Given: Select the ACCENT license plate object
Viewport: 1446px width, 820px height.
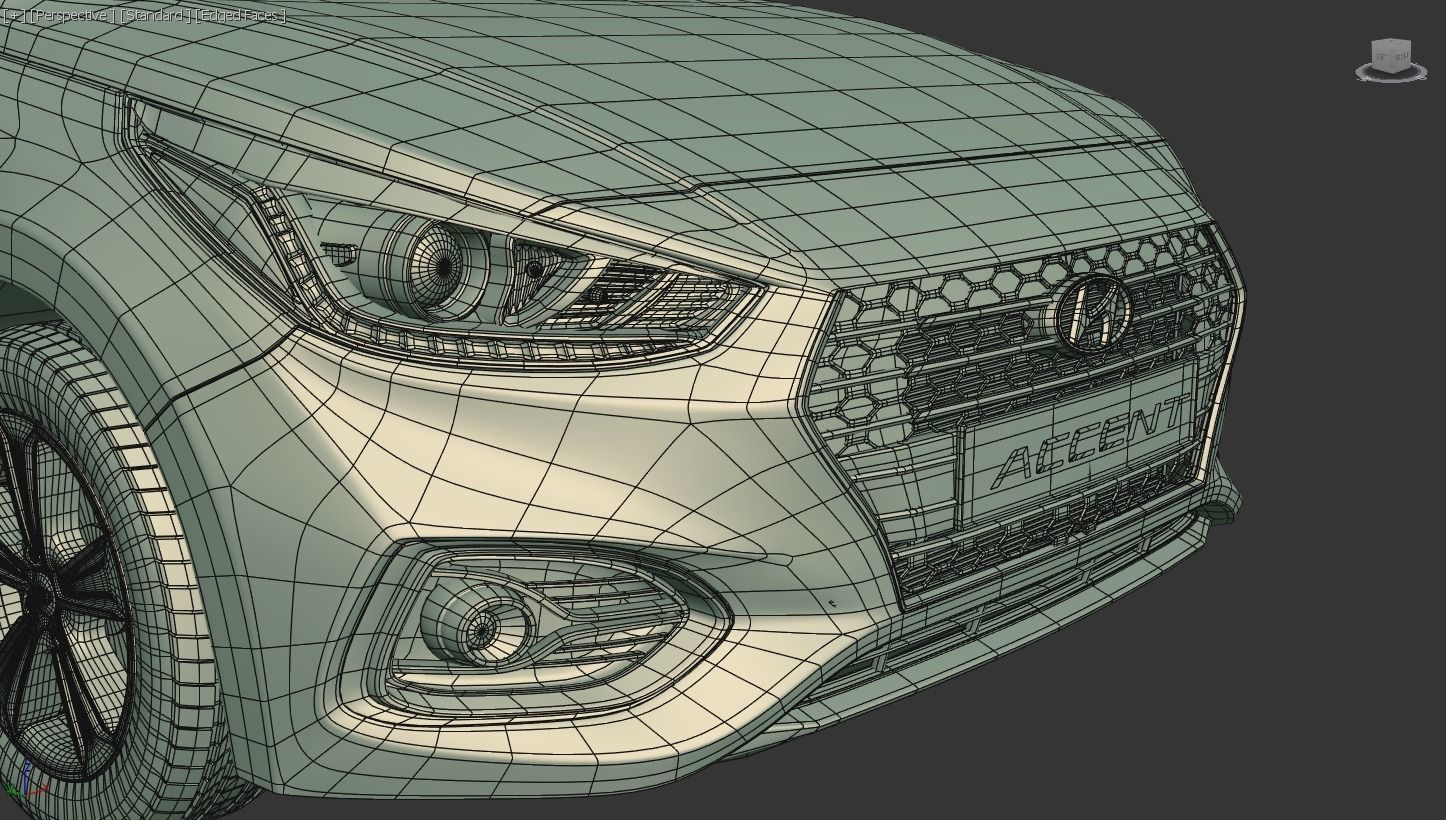Looking at the screenshot, I should [1078, 445].
